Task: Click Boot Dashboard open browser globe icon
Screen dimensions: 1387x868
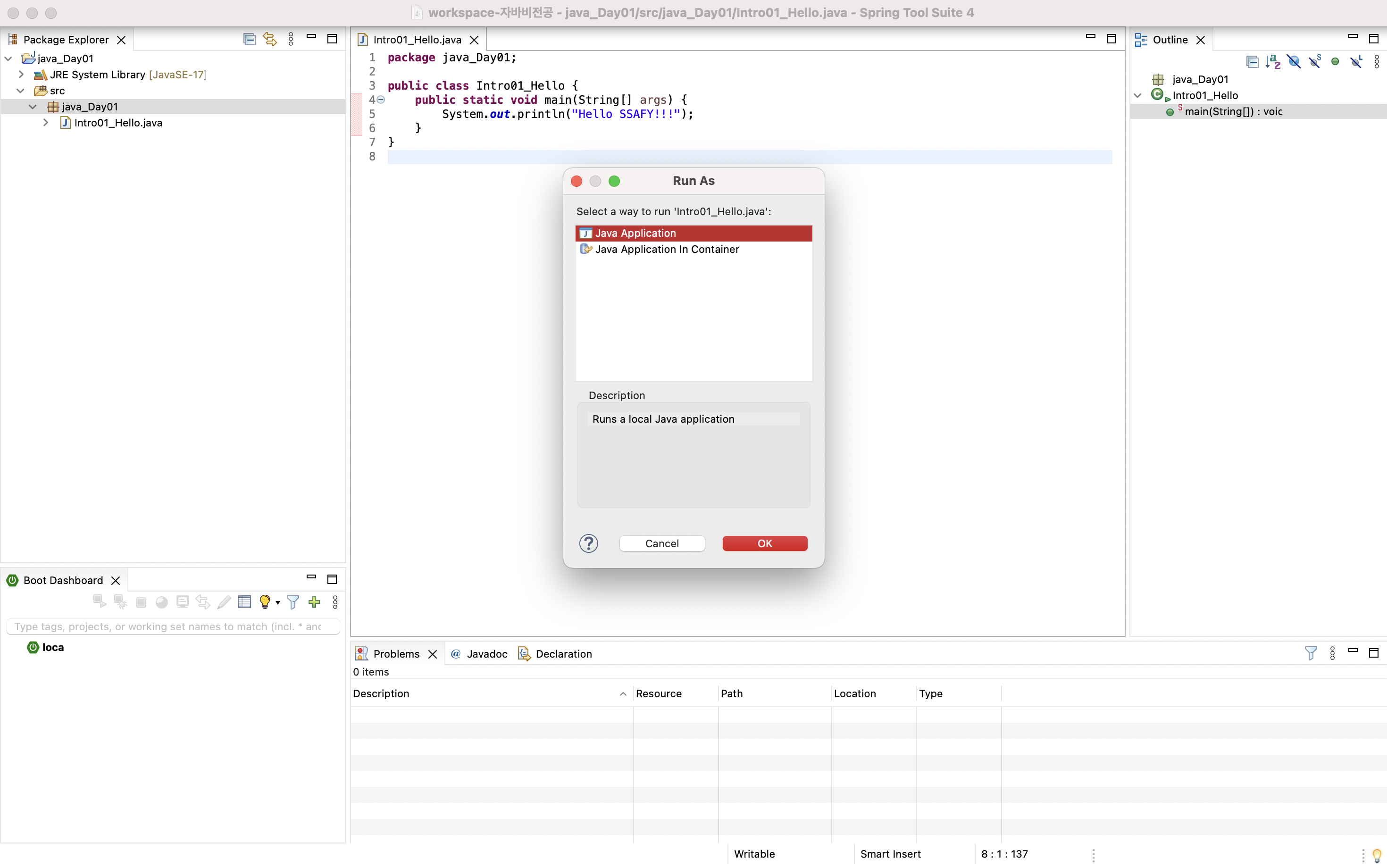Action: 162,601
